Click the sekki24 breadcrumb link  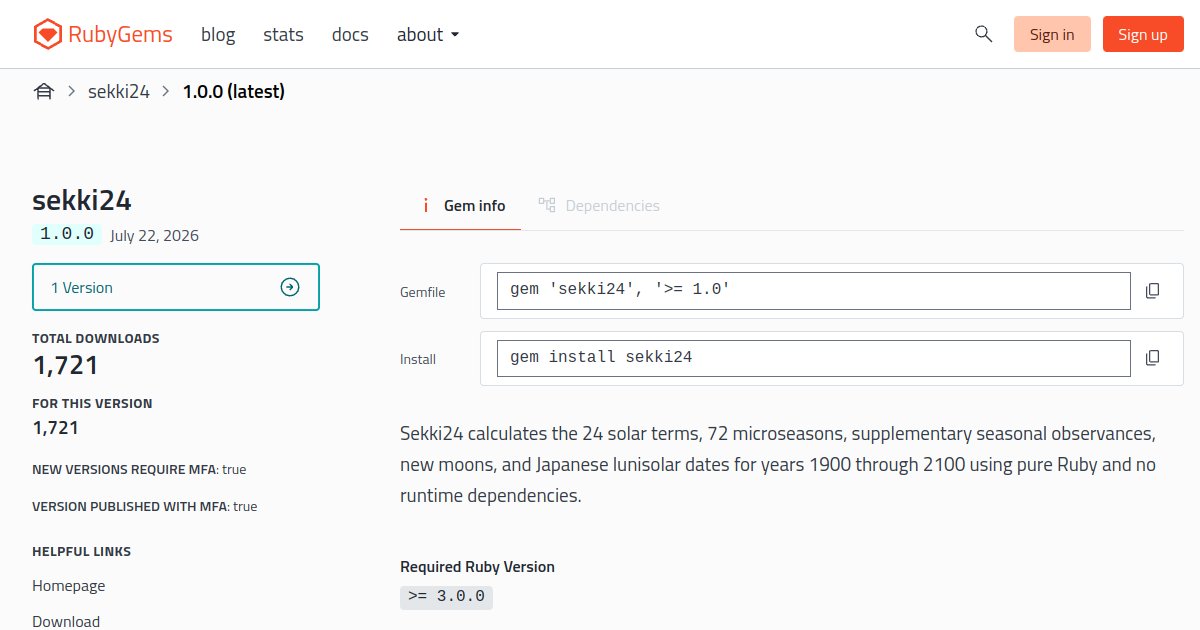pos(119,92)
